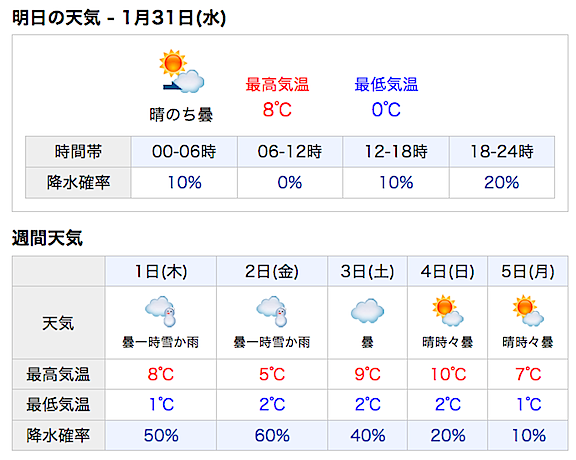The image size is (576, 460).
Task: Click the snowman icon under 2日(金)
Action: [x=272, y=312]
